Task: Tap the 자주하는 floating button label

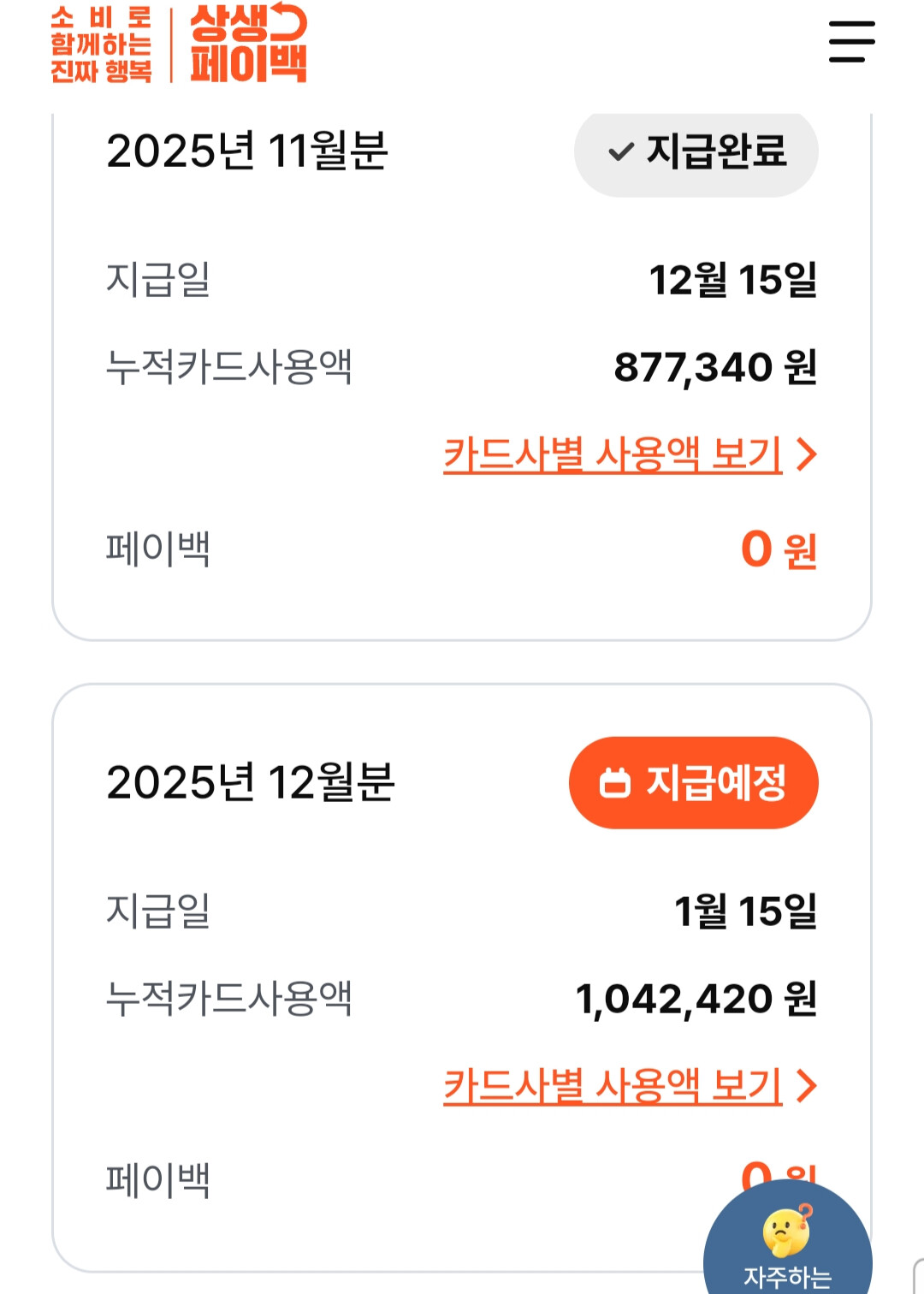Action: 787,1277
